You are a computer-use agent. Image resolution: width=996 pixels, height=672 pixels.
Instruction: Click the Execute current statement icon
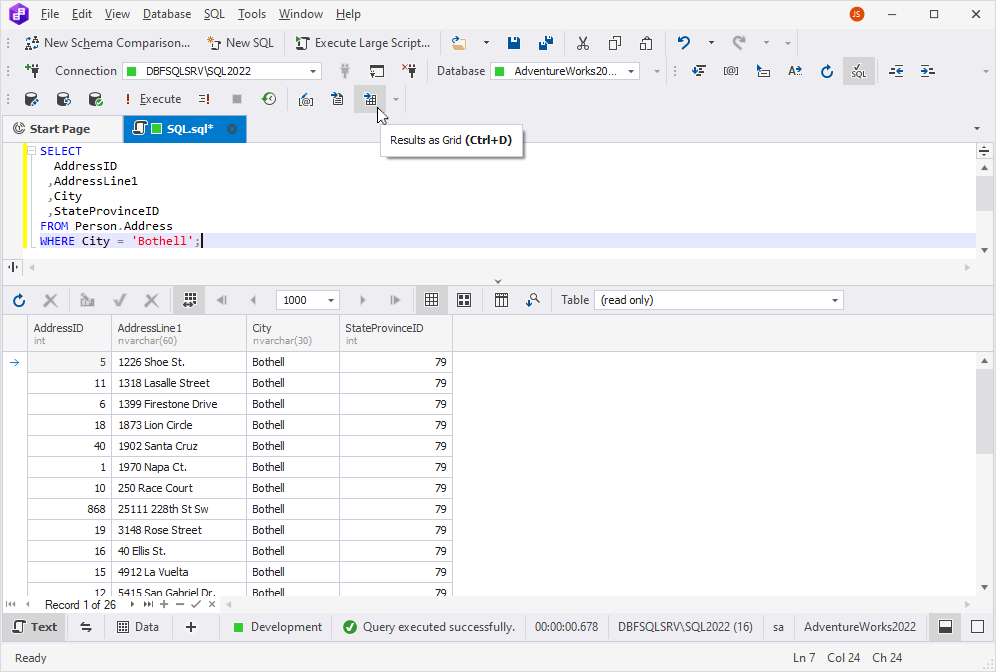(204, 99)
